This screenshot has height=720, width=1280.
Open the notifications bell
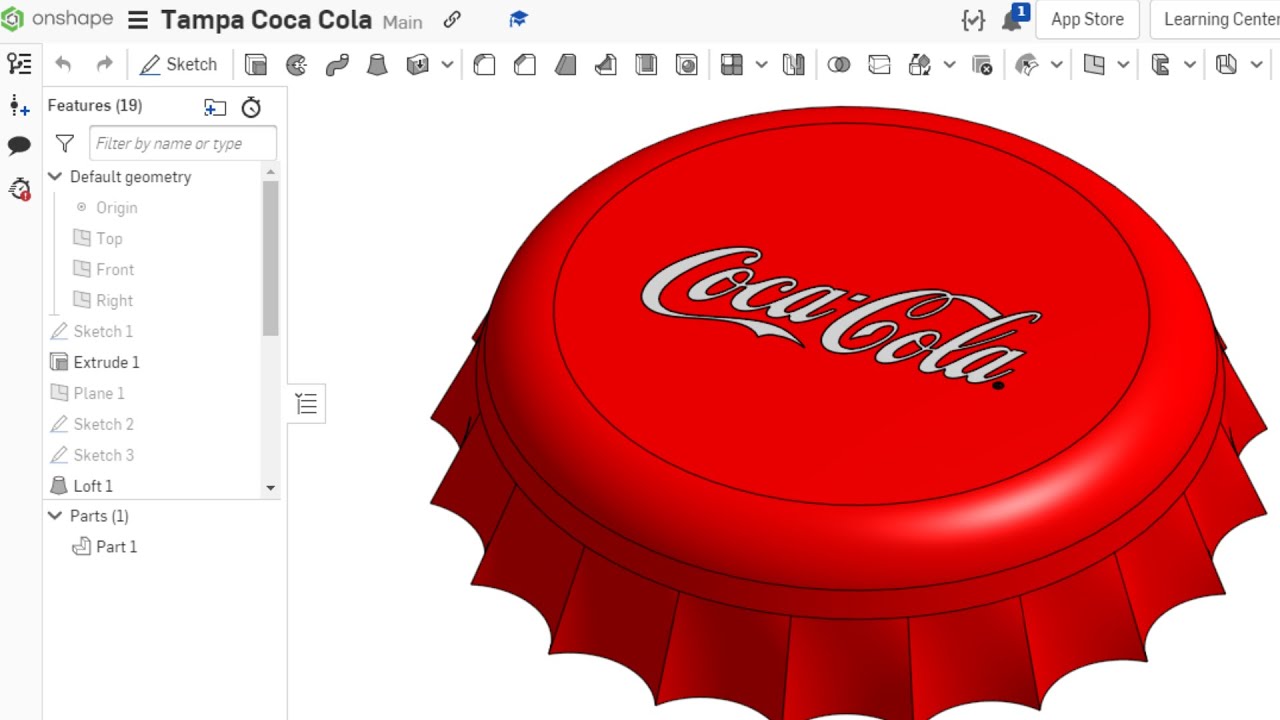[x=1012, y=21]
